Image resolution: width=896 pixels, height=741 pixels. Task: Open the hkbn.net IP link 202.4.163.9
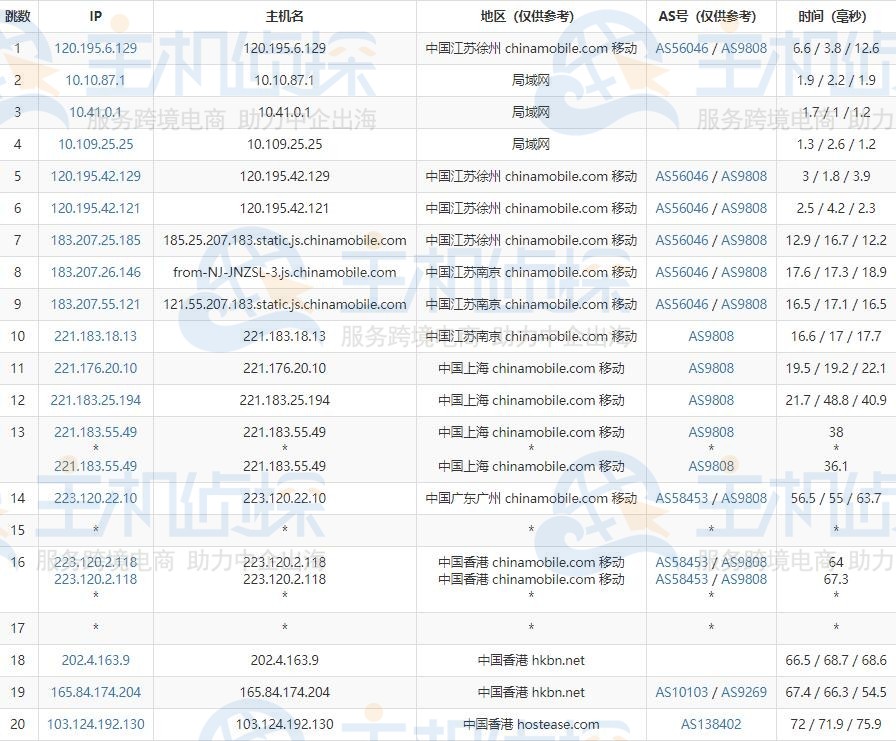pos(94,660)
